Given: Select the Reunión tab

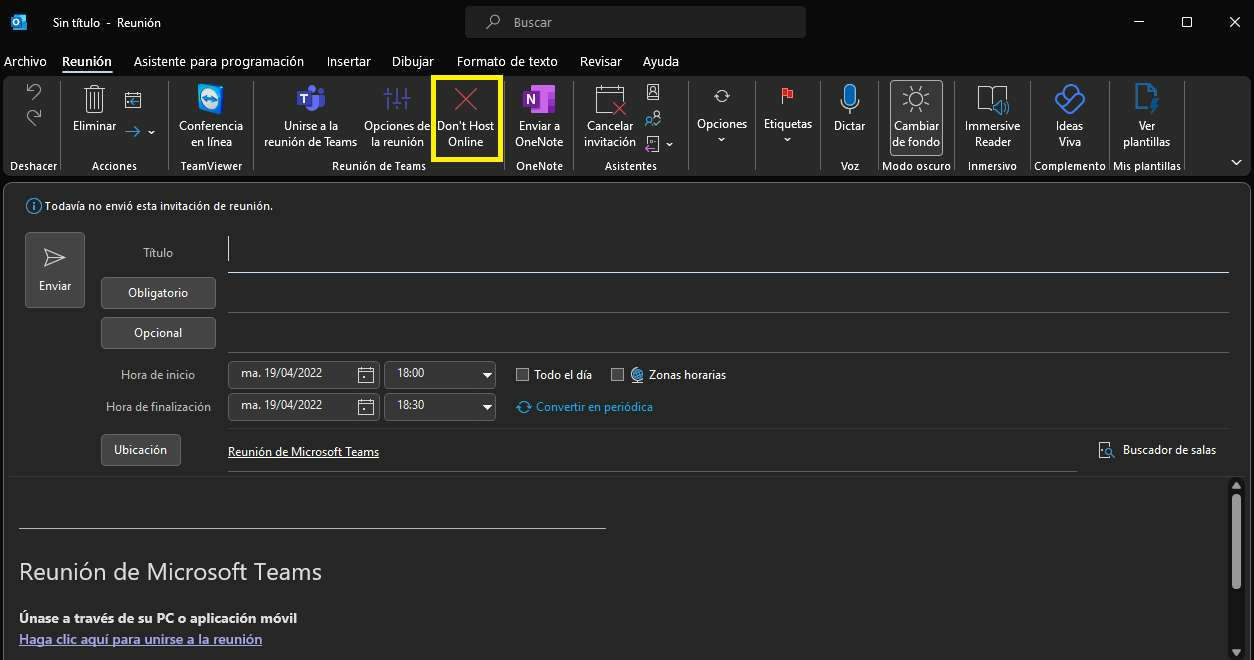Looking at the screenshot, I should coord(87,61).
